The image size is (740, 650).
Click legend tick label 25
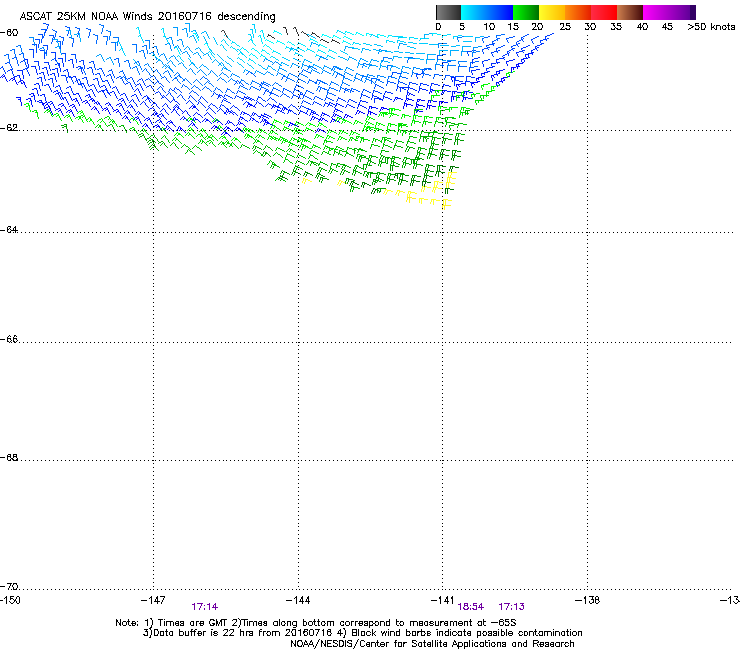point(565,26)
